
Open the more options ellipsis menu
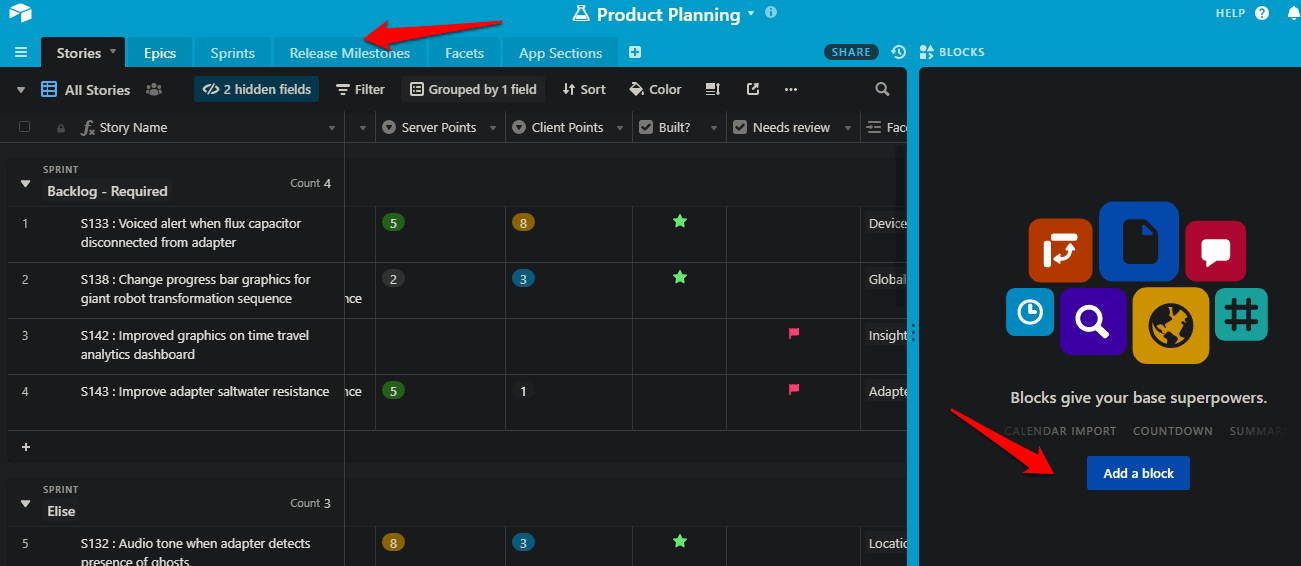791,89
